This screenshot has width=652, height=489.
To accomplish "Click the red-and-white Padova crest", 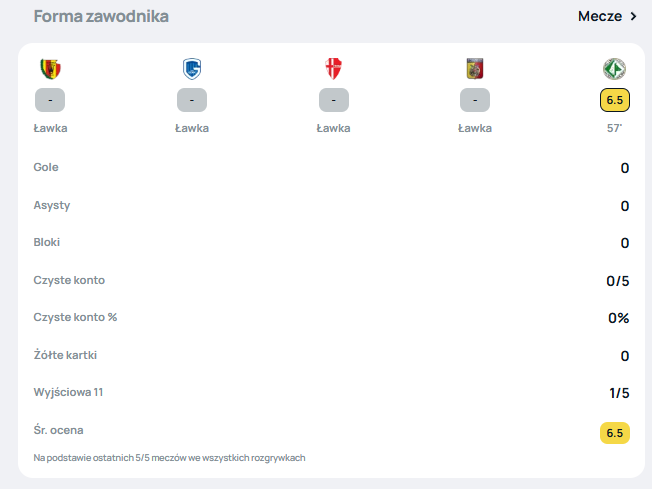I will (x=333, y=69).
